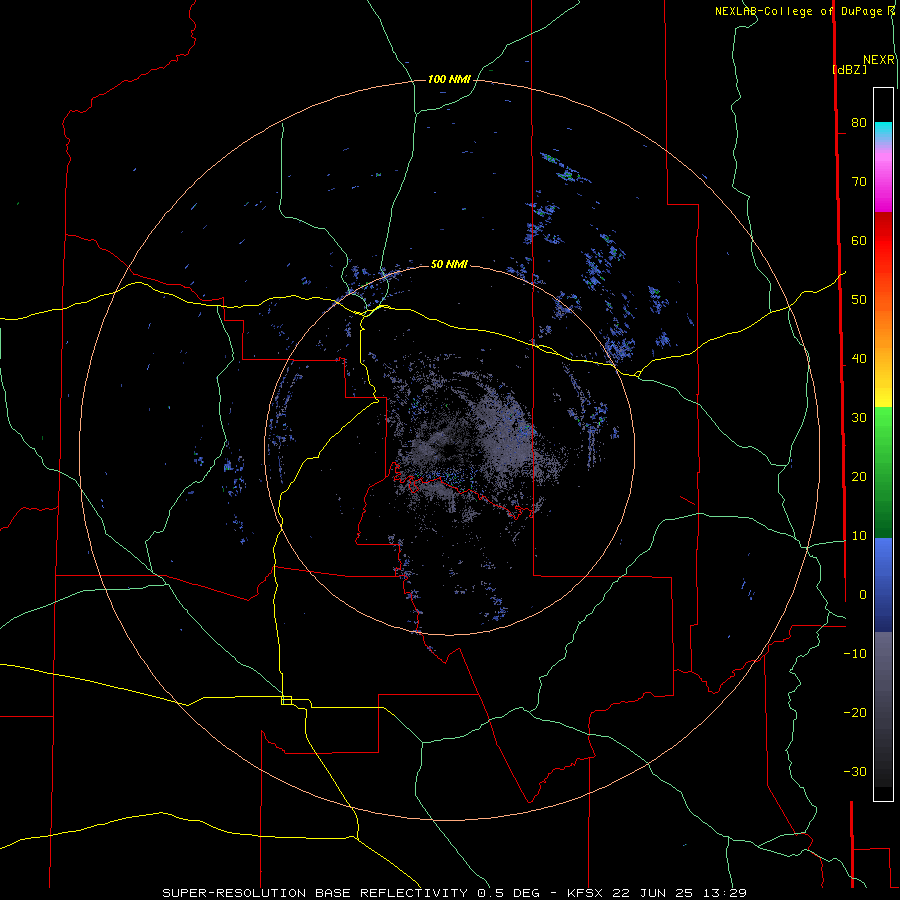Select the -20 value on the dBZ scale
900x900 pixels.
pyautogui.click(x=855, y=713)
